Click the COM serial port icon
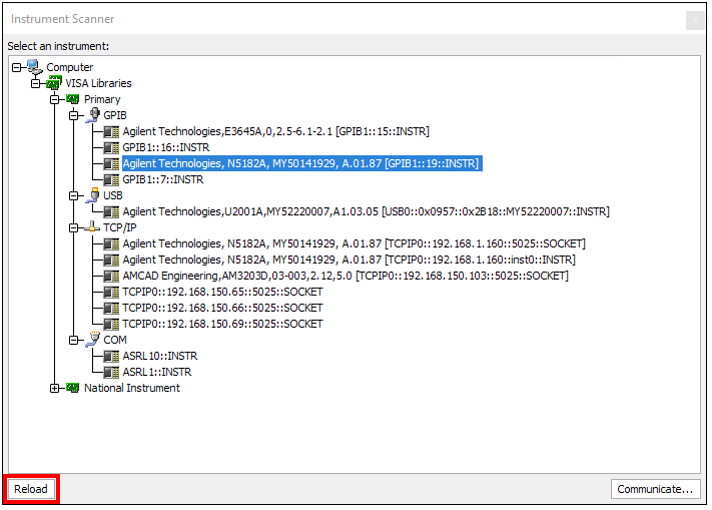 (x=93, y=339)
